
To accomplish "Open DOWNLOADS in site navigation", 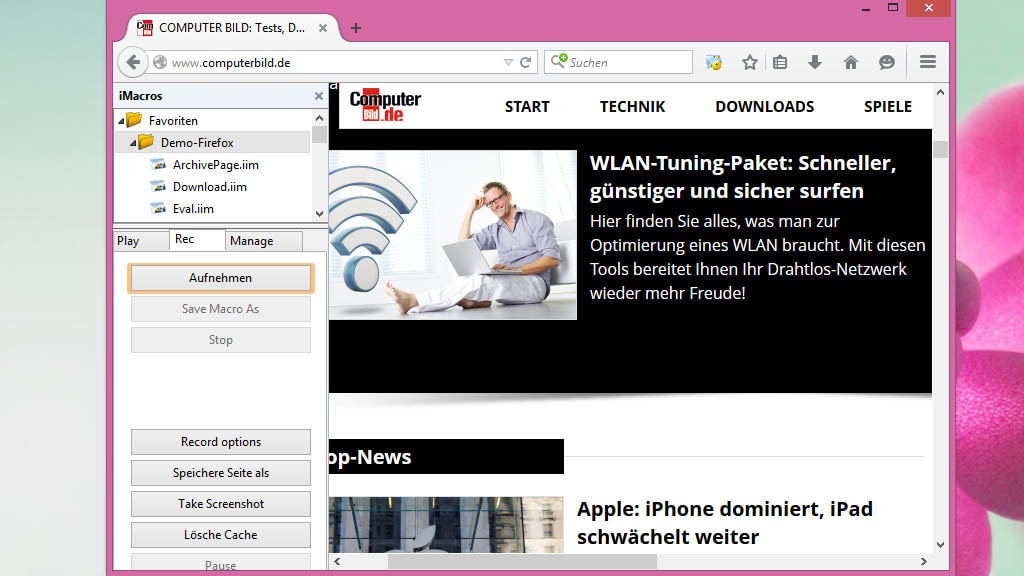I will [x=765, y=106].
